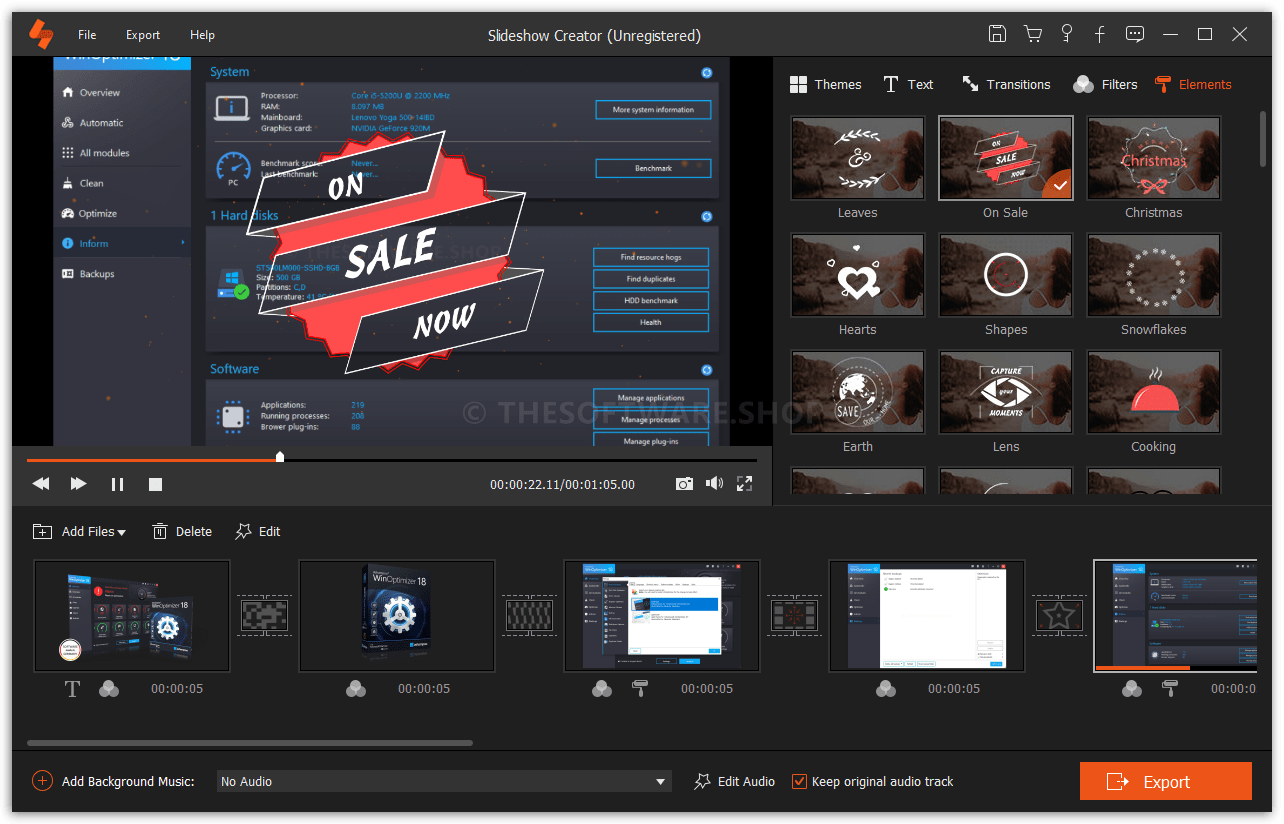Viewport: 1284px width, 824px height.
Task: Delete the selected slide
Action: click(x=181, y=531)
